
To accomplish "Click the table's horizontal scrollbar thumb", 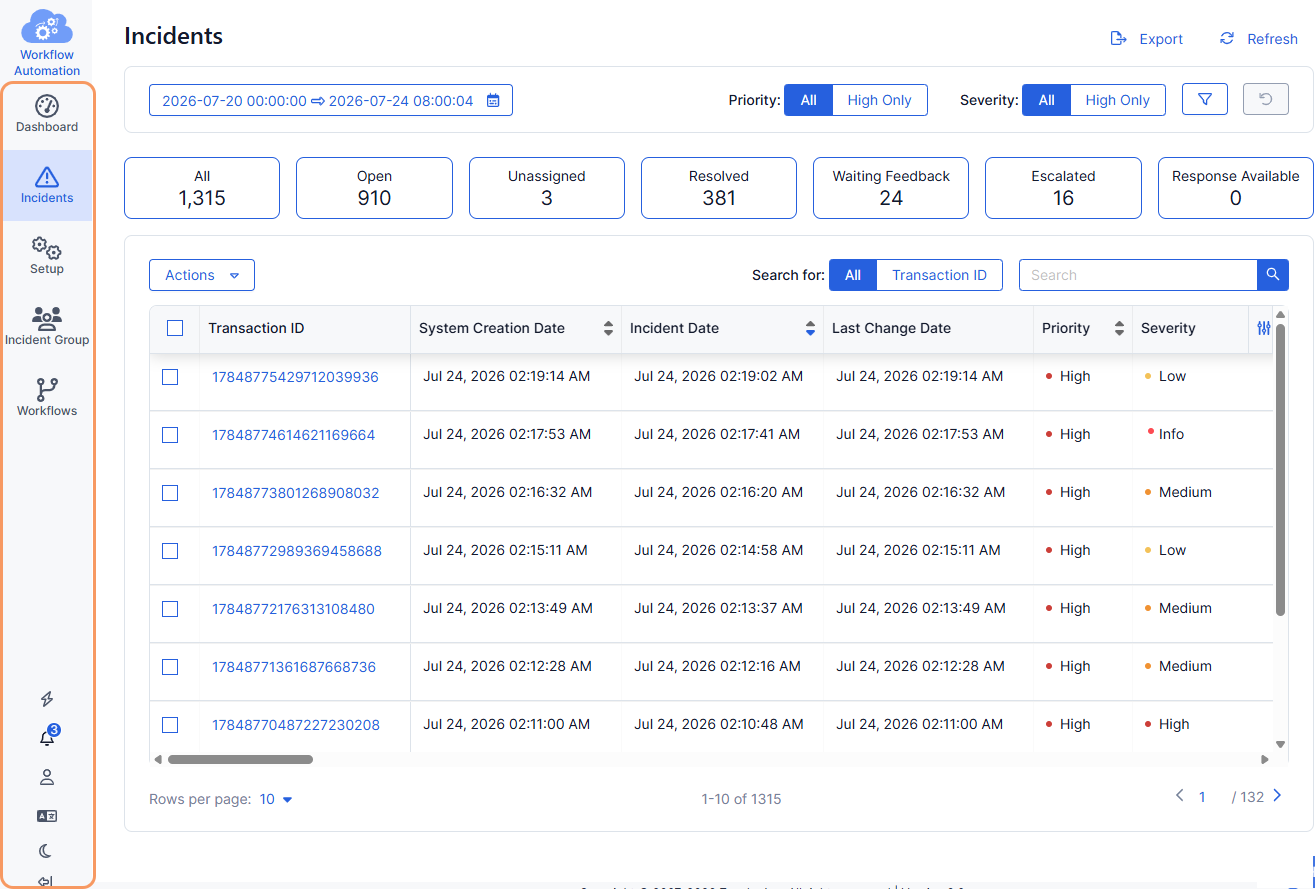I will pos(240,759).
